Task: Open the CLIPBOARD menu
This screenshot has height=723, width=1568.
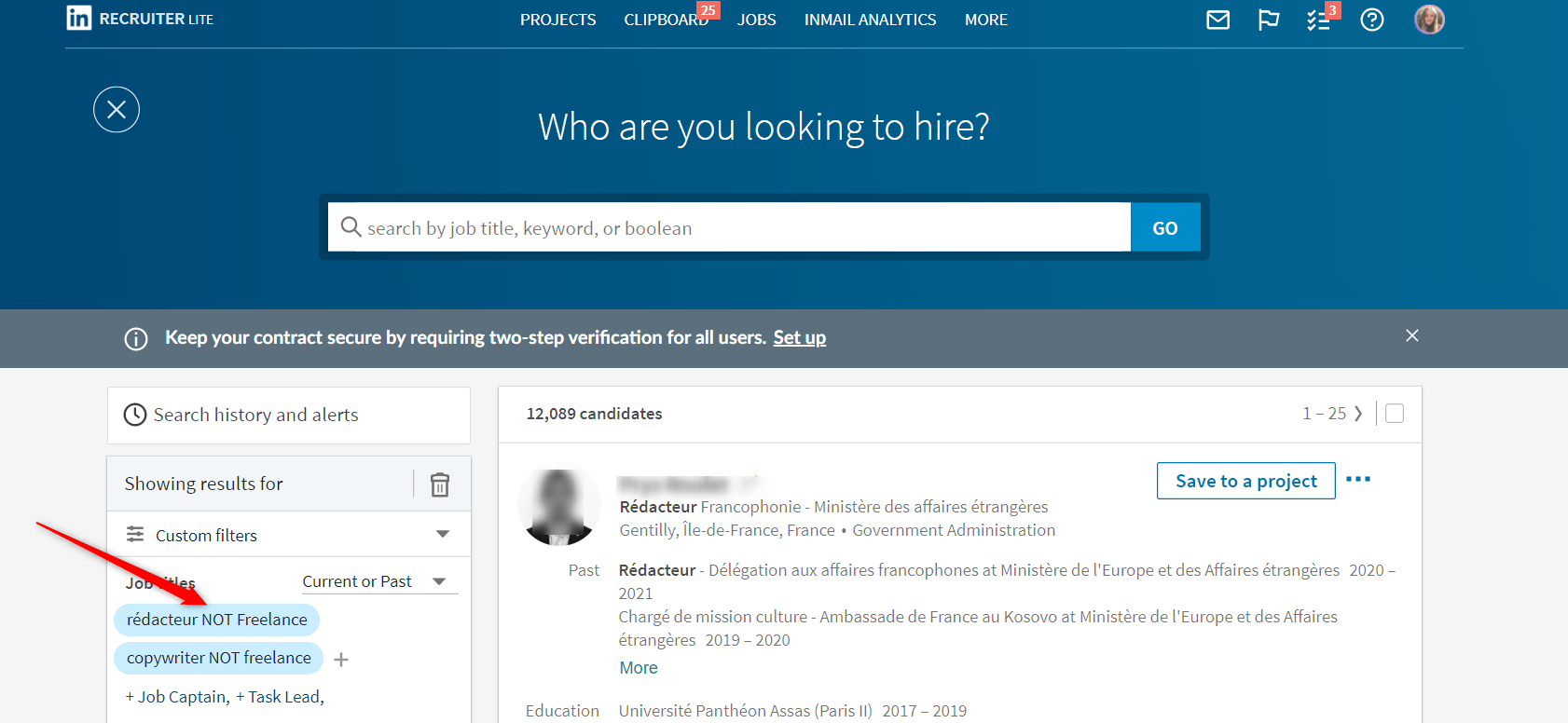Action: [667, 20]
